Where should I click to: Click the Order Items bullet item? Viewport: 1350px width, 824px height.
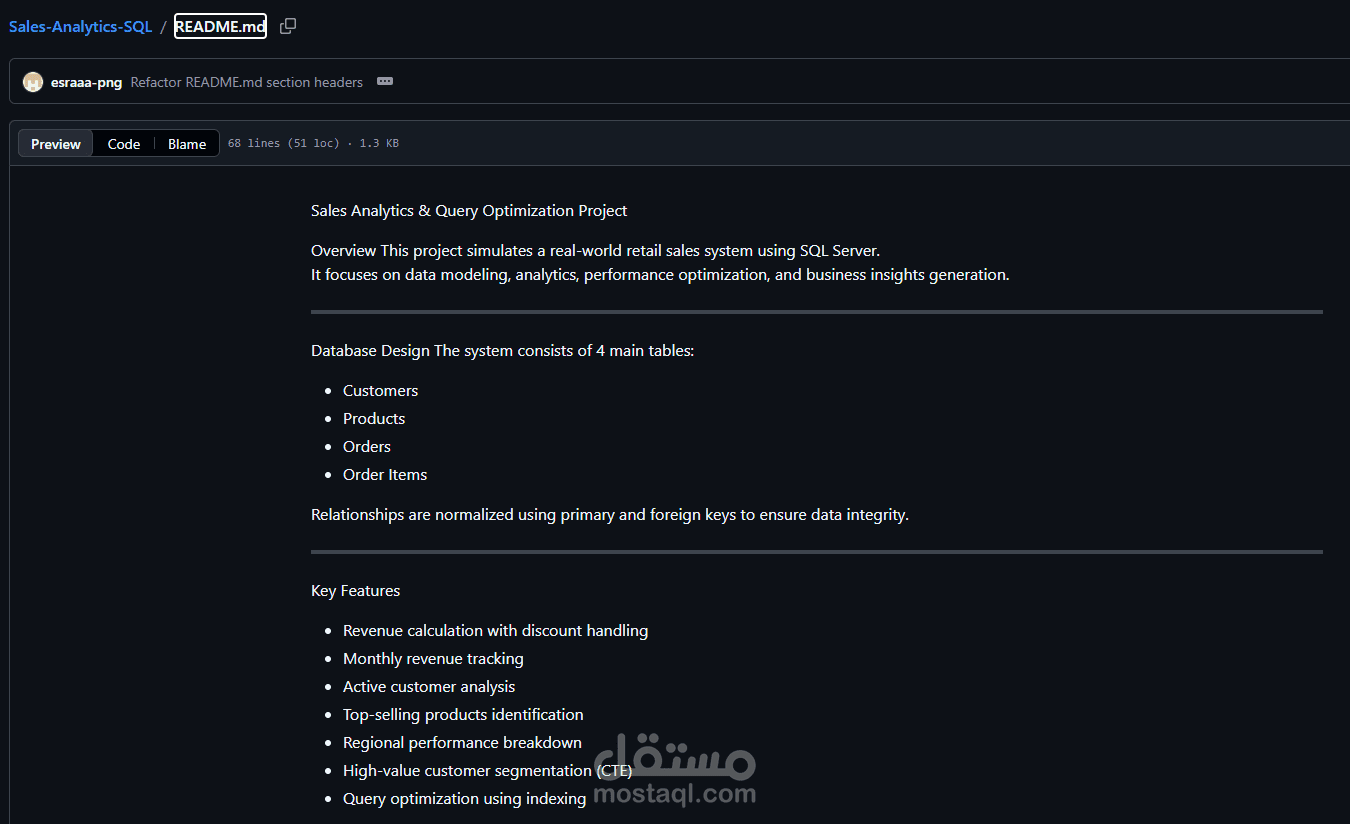click(385, 475)
